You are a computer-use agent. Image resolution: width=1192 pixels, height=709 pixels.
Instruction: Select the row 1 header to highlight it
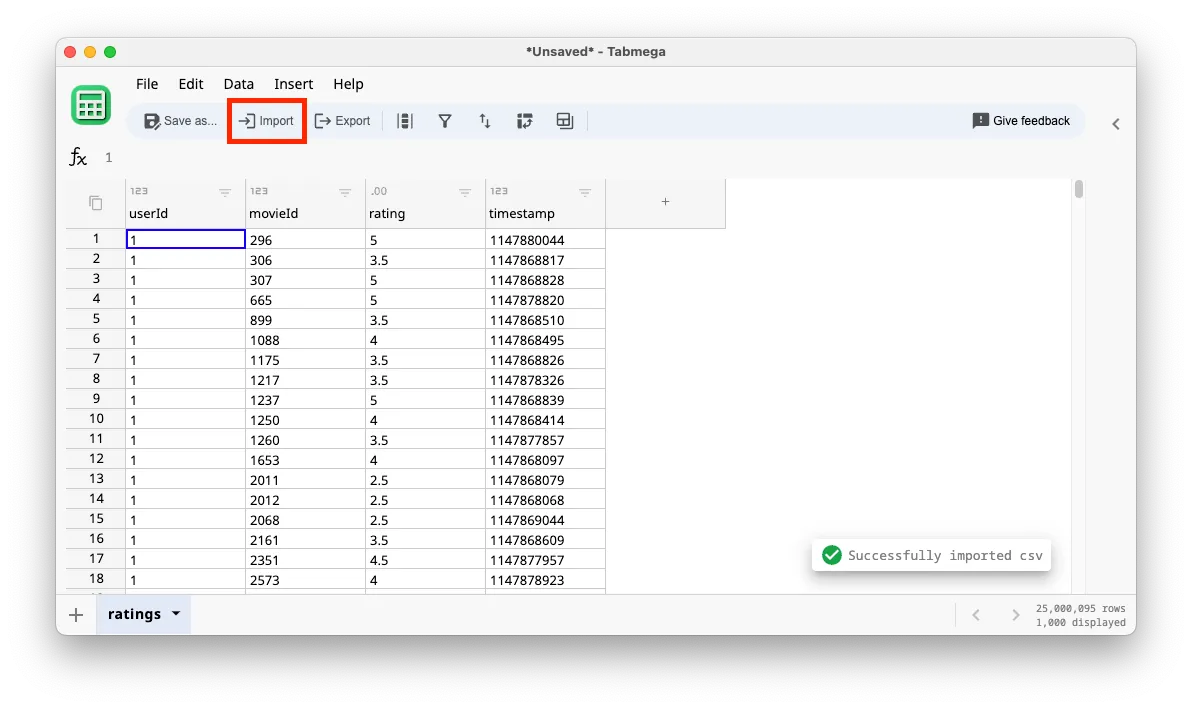[95, 238]
